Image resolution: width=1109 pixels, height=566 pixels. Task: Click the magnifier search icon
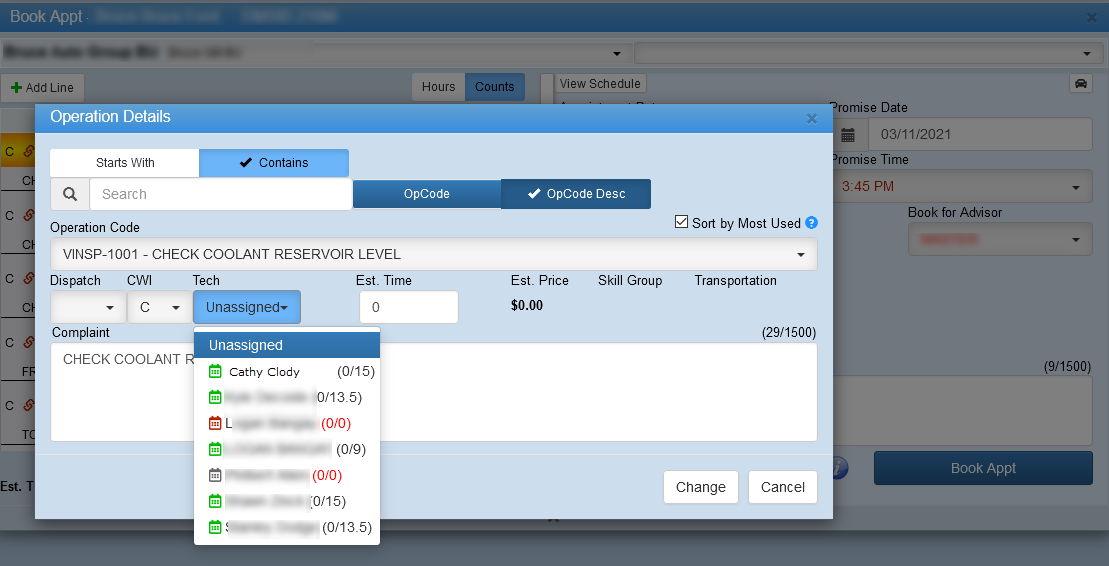69,194
